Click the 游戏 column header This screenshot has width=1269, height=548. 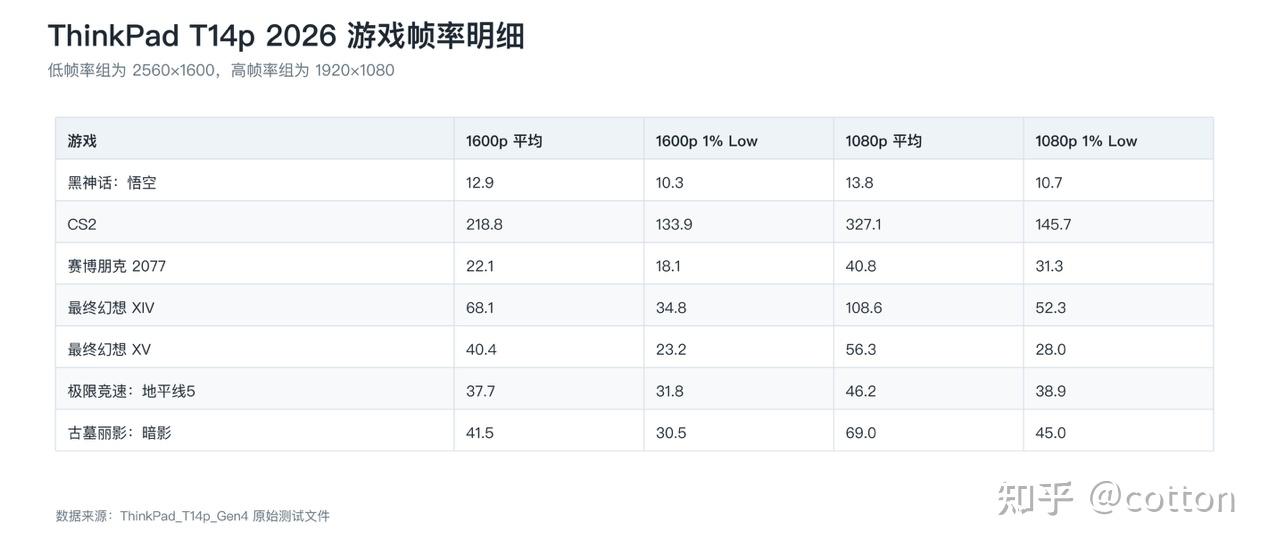click(82, 141)
